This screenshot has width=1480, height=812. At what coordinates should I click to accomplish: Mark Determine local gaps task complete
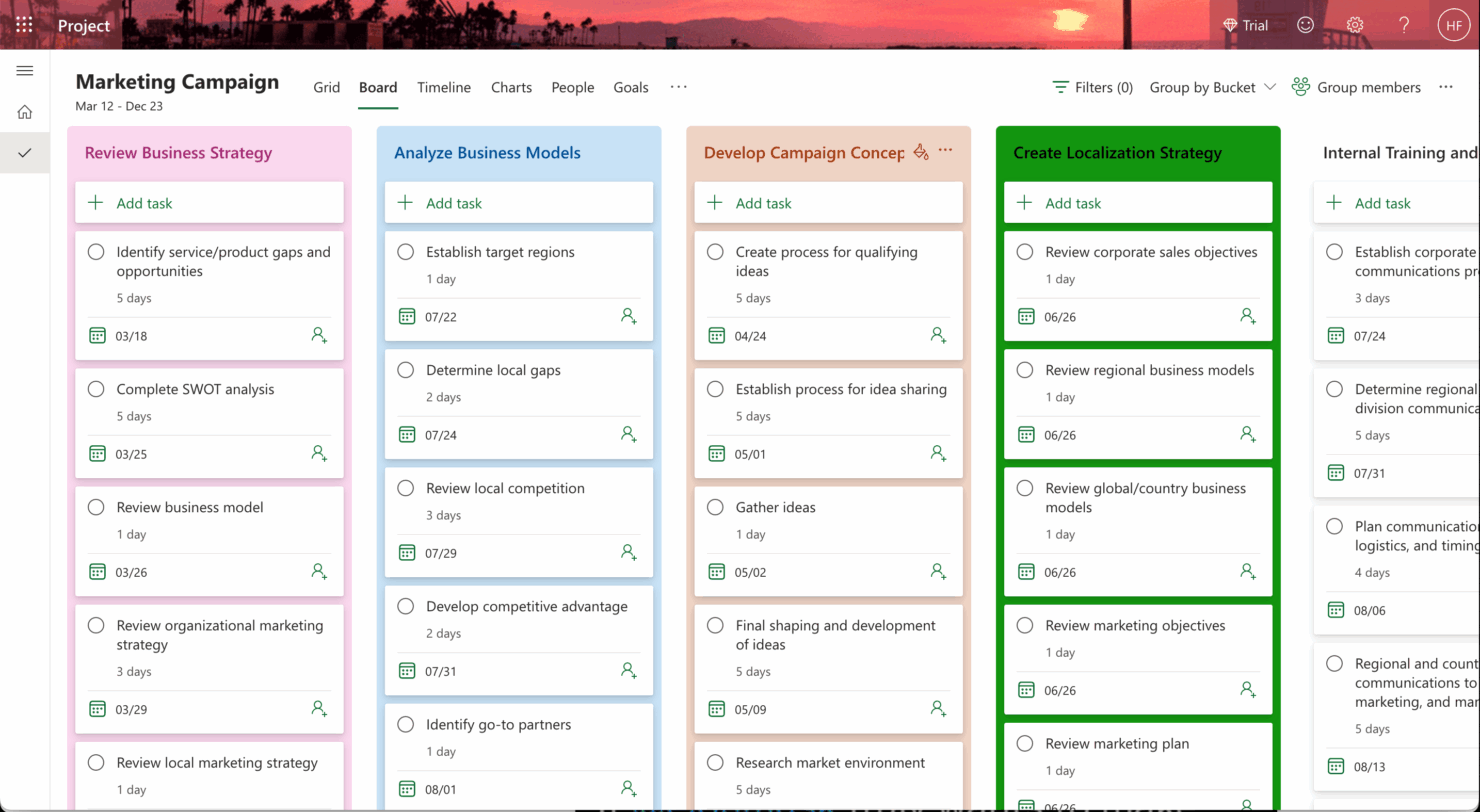[x=405, y=370]
